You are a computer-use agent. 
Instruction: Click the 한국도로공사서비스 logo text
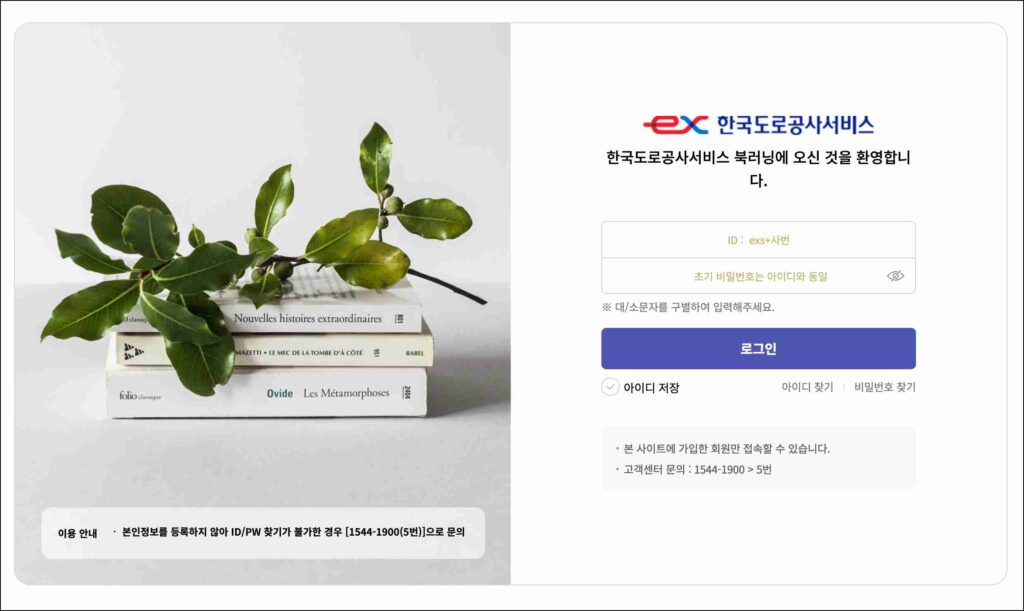point(795,125)
